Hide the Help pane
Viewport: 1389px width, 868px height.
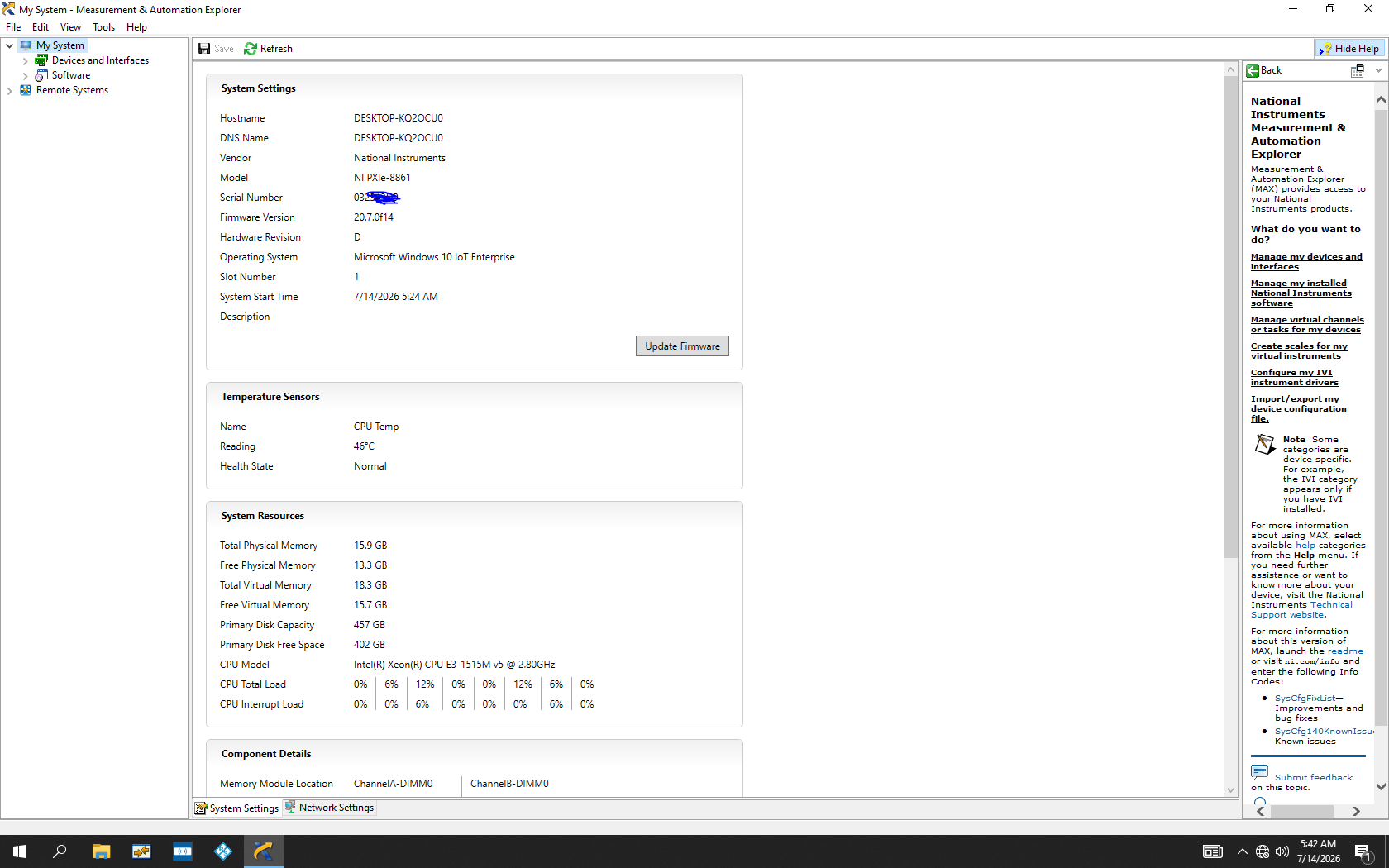tap(1349, 49)
